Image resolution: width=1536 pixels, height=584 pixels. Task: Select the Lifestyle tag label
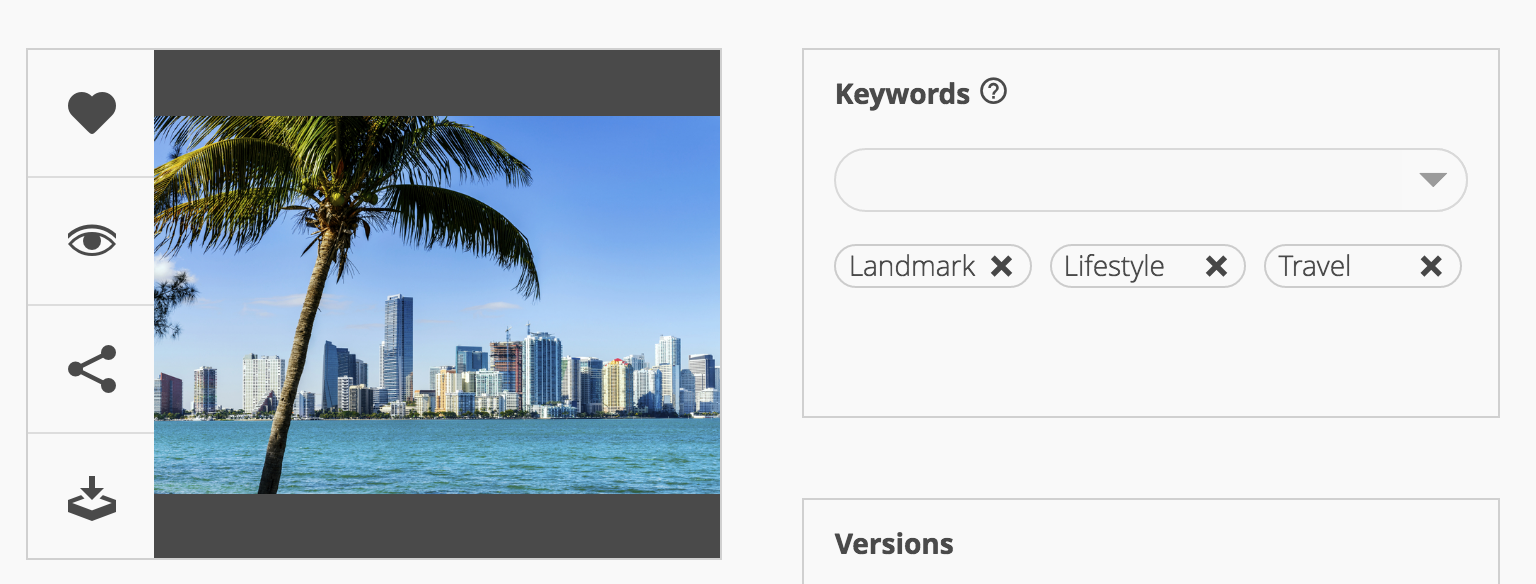click(x=1113, y=266)
